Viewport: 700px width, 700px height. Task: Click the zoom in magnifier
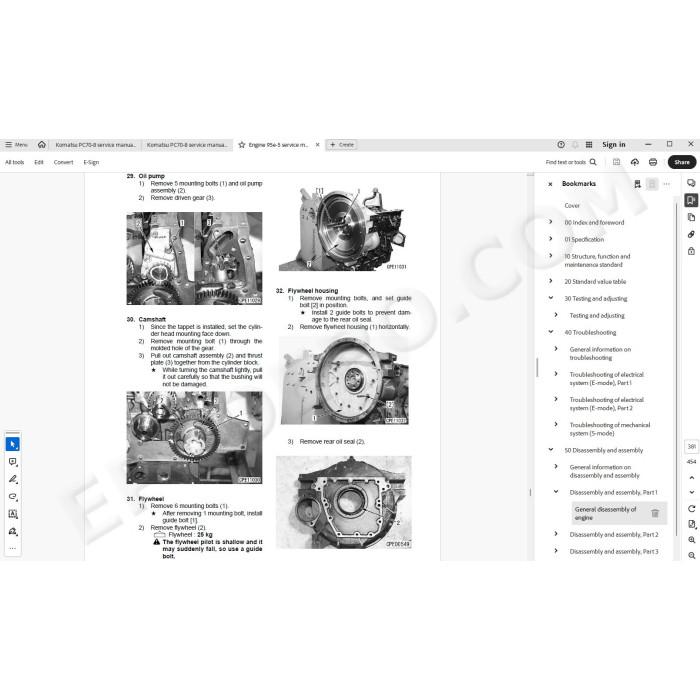pyautogui.click(x=692, y=540)
